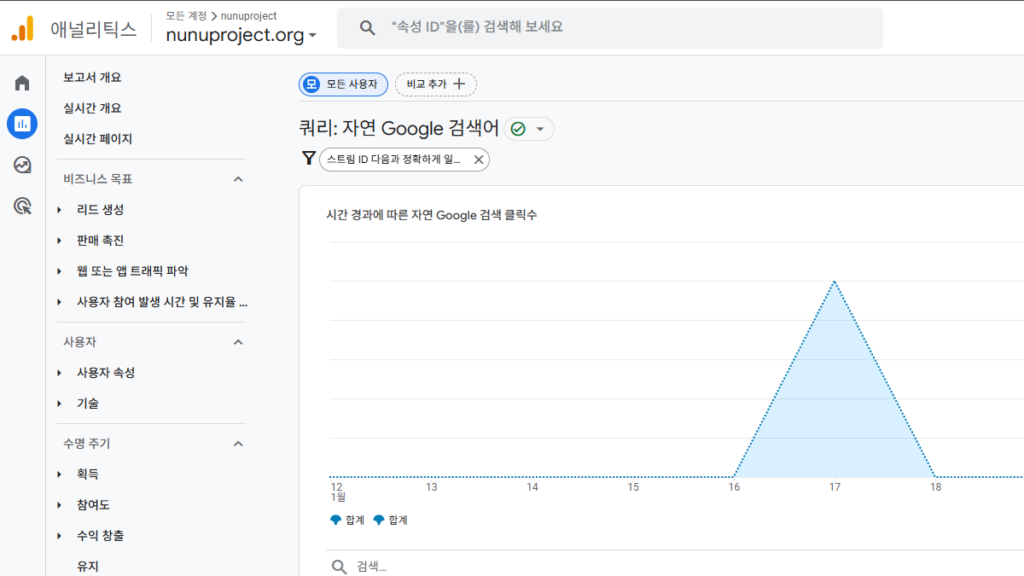The height and width of the screenshot is (576, 1024).
Task: Collapse the 수명 주기 section
Action: coord(238,443)
